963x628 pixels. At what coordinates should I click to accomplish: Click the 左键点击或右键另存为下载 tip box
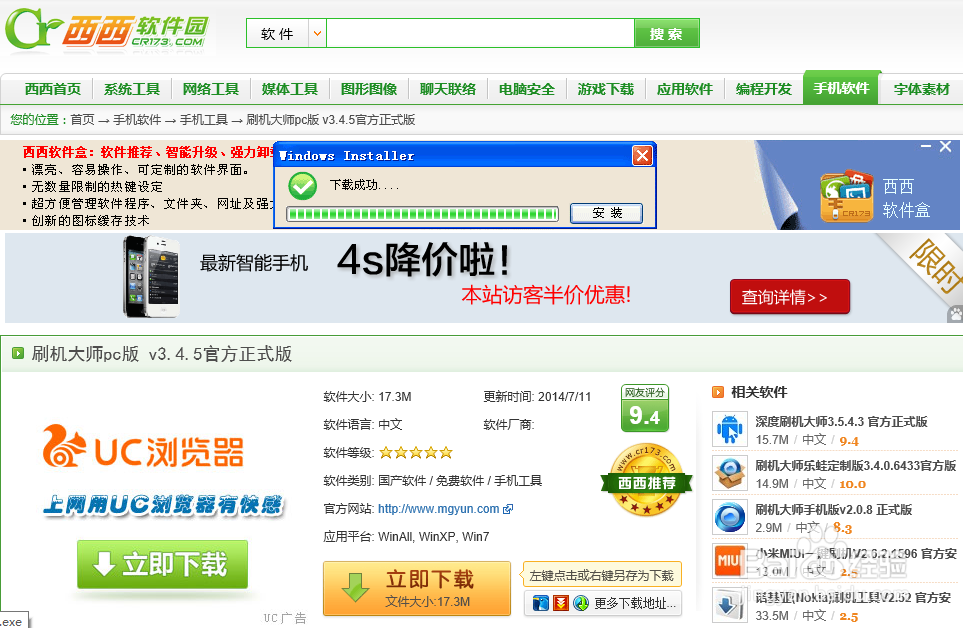coord(602,575)
